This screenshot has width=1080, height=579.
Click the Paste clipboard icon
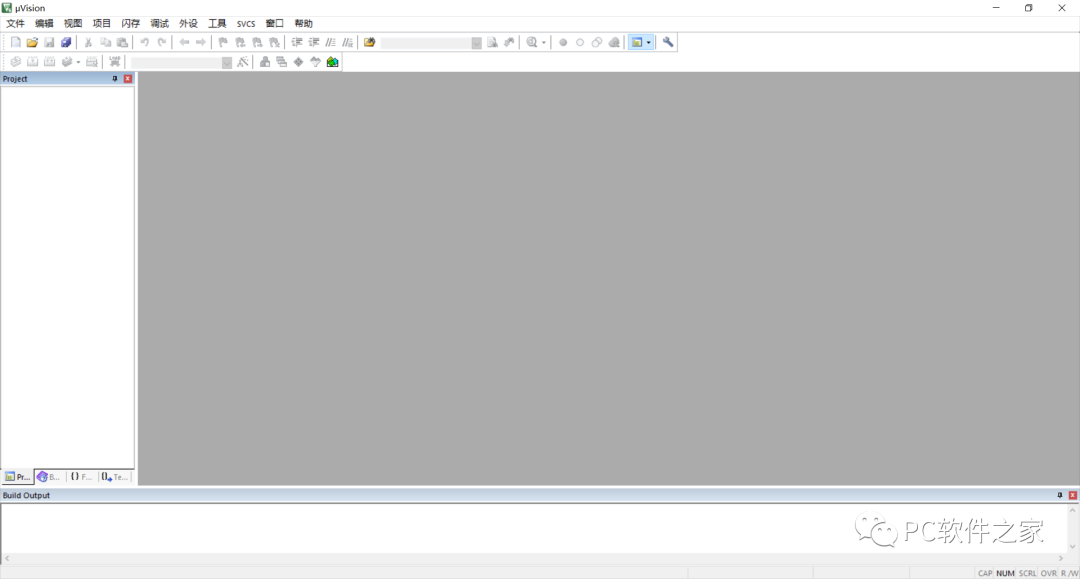[122, 42]
